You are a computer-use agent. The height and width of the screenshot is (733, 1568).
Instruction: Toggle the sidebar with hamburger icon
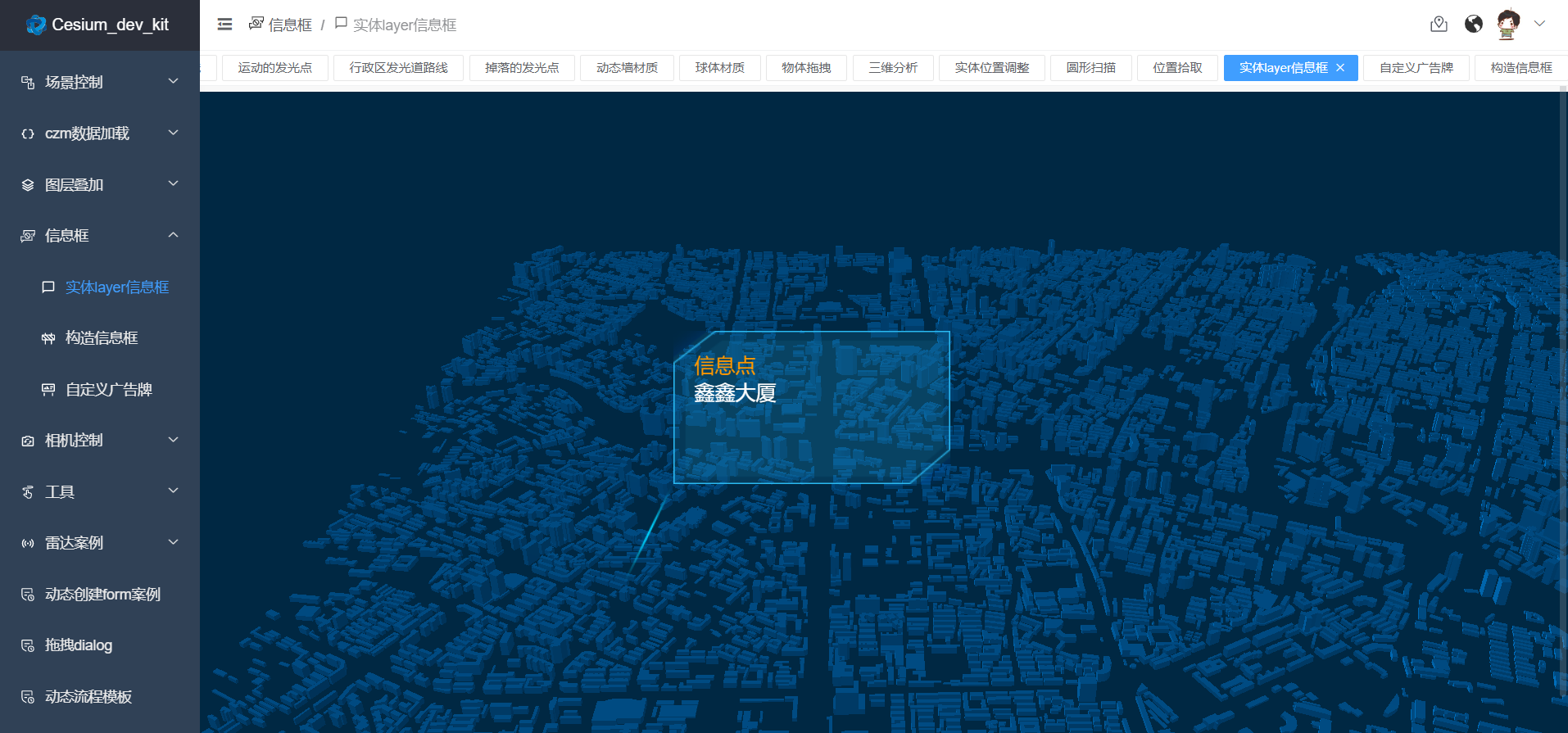tap(224, 25)
